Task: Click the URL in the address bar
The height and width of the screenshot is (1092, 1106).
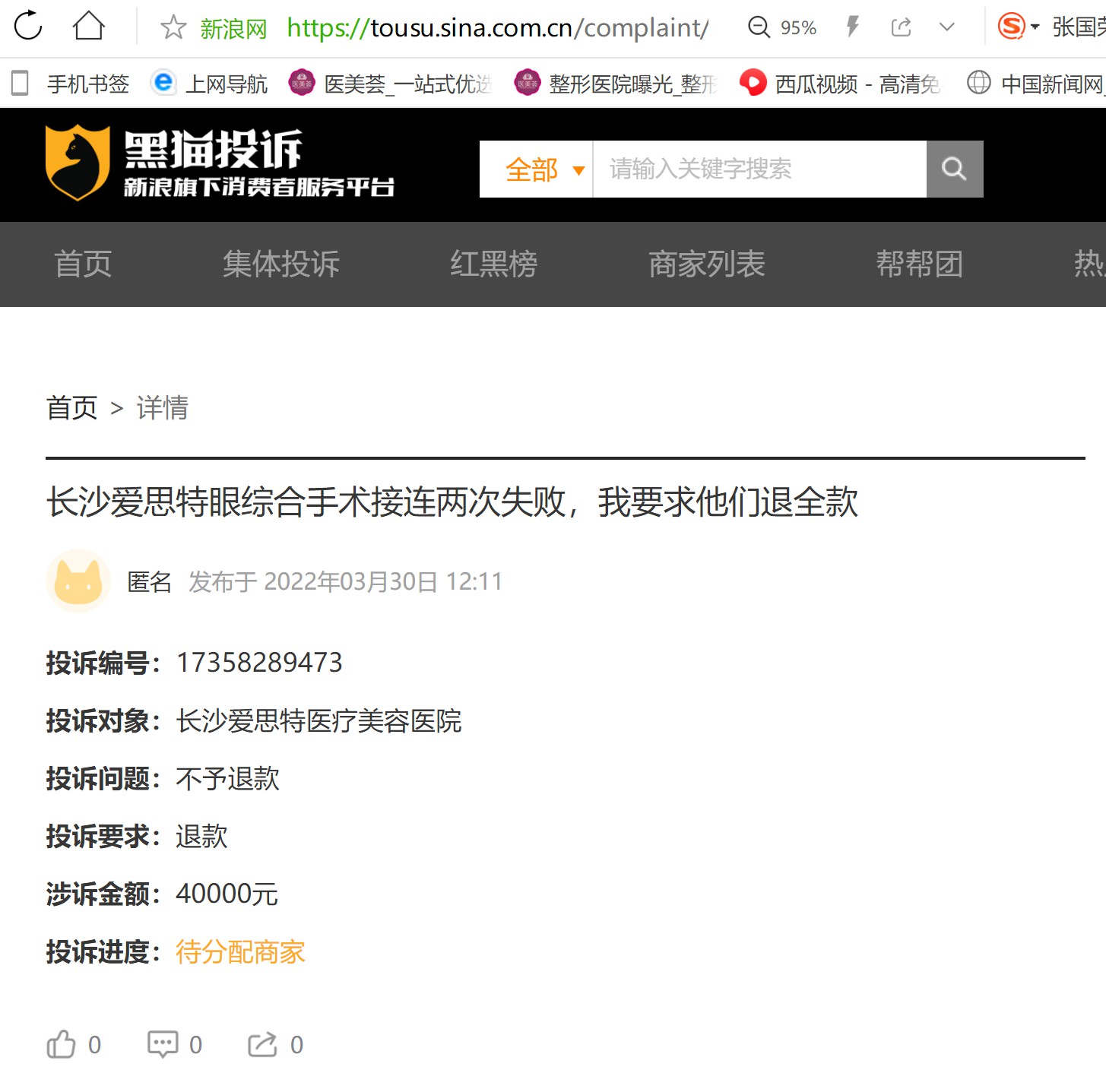Action: tap(498, 28)
